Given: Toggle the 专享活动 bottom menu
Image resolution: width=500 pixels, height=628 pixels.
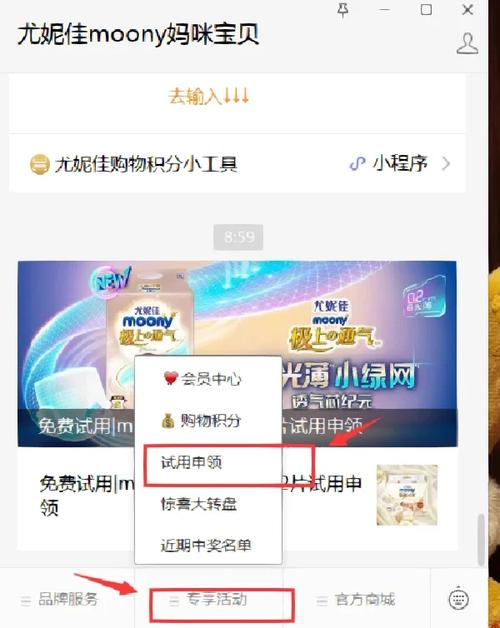Looking at the screenshot, I should coord(209,600).
